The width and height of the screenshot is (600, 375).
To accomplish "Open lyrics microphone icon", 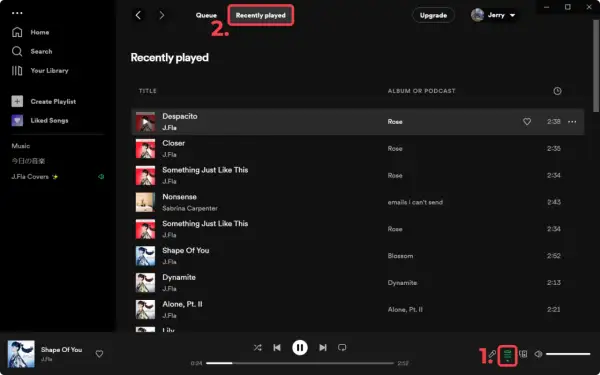I will coord(492,354).
